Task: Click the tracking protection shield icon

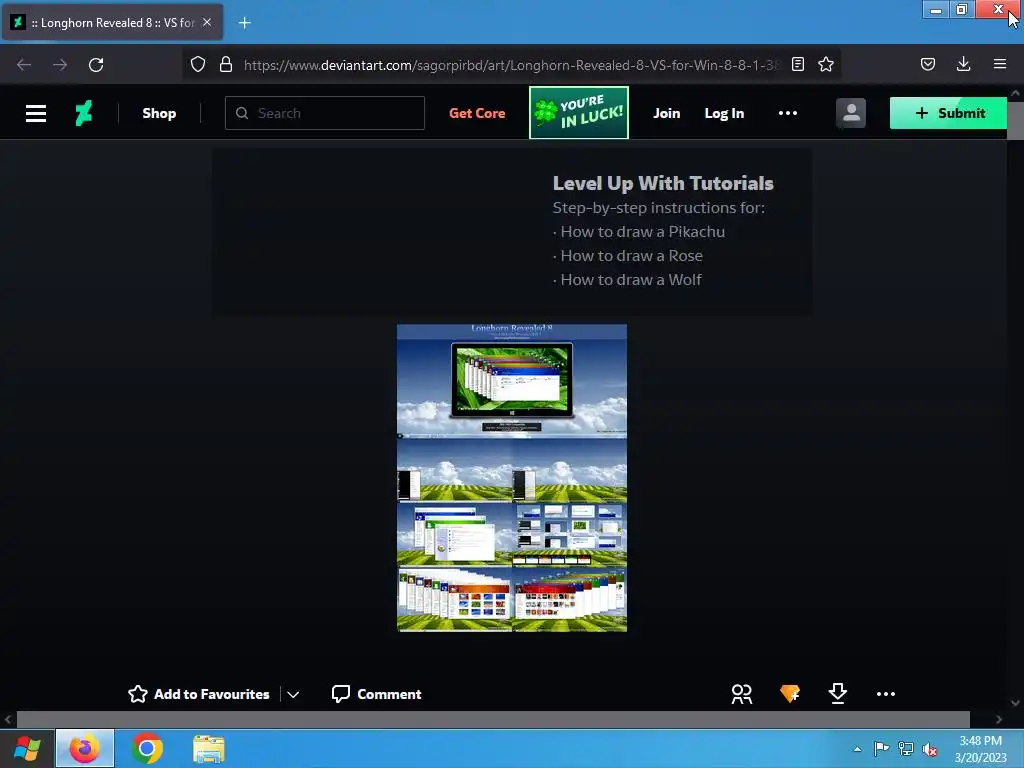Action: click(198, 65)
